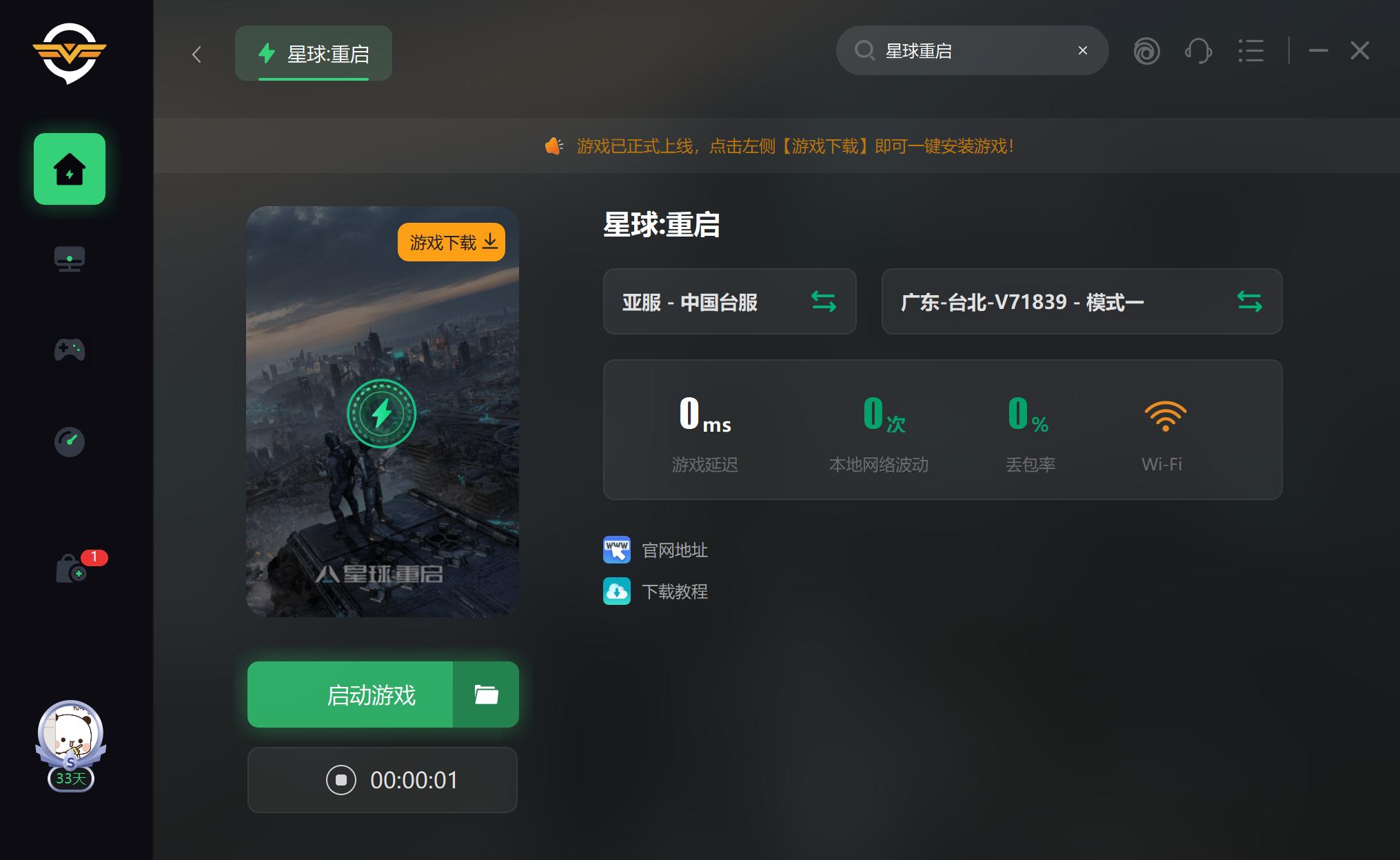Open PC games monitor icon in sidebar
This screenshot has width=1400, height=860.
tap(69, 259)
